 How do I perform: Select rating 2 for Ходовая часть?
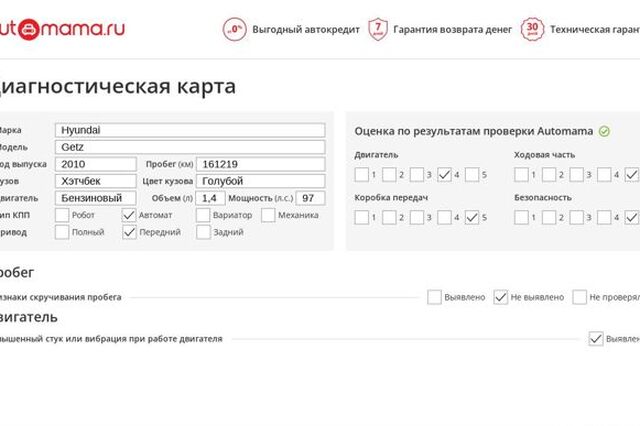[x=549, y=175]
